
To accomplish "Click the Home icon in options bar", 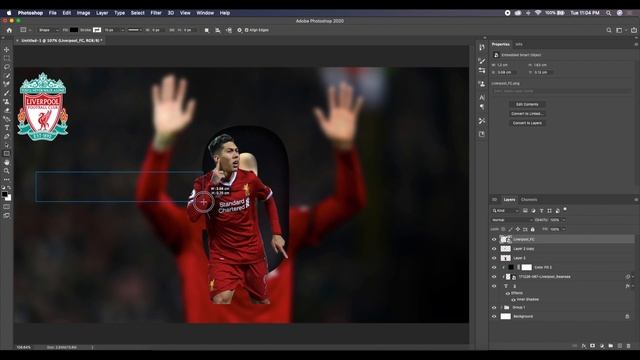I will tap(9, 30).
